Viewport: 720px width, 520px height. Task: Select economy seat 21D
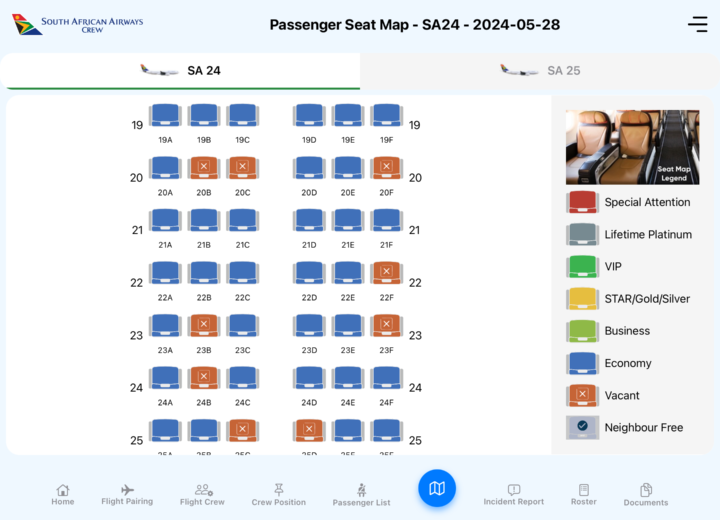(309, 220)
